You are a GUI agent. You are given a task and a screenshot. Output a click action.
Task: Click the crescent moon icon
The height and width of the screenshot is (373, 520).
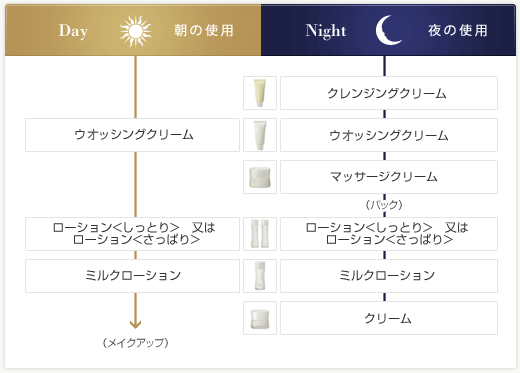click(x=388, y=30)
